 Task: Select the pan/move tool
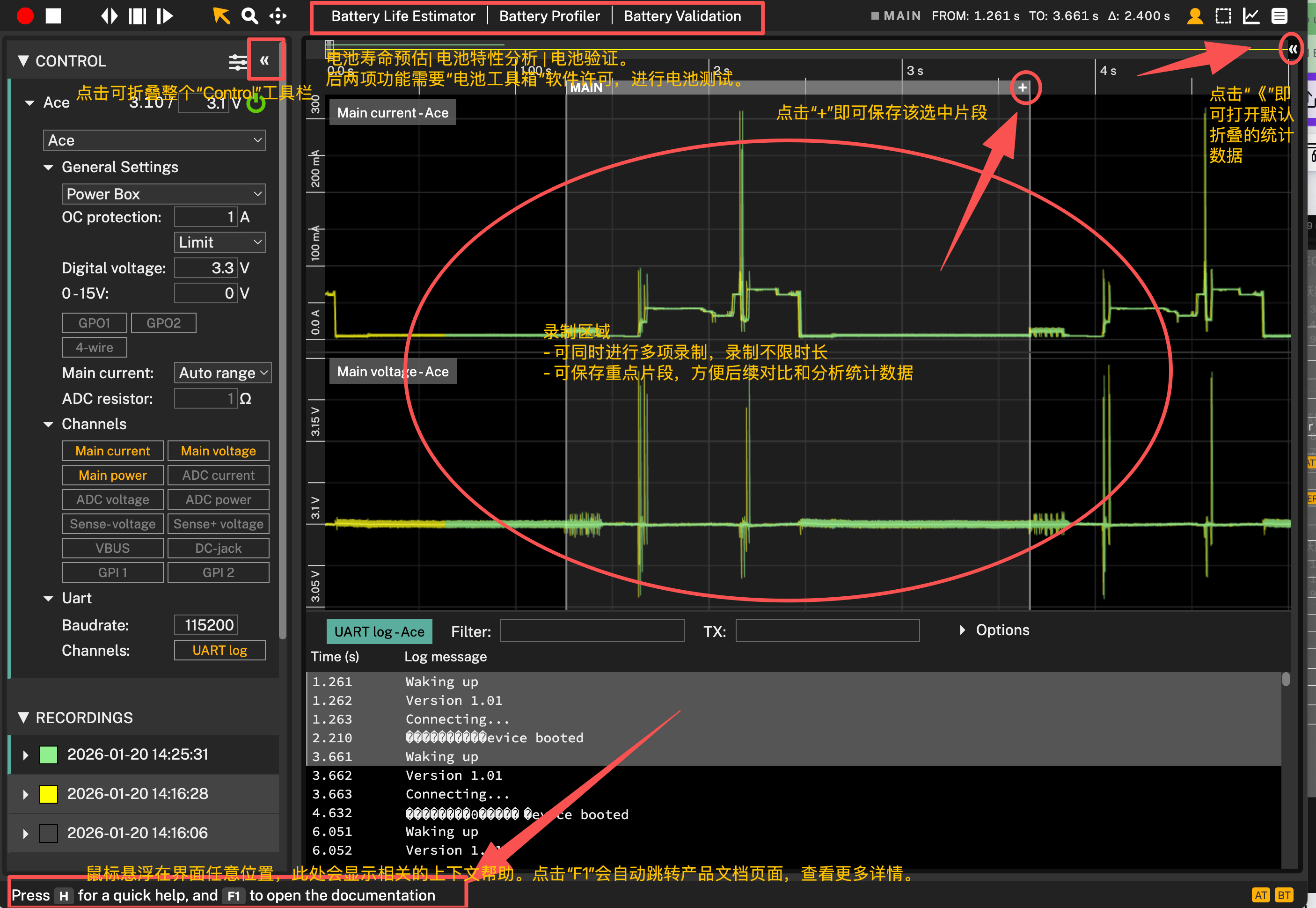(278, 16)
